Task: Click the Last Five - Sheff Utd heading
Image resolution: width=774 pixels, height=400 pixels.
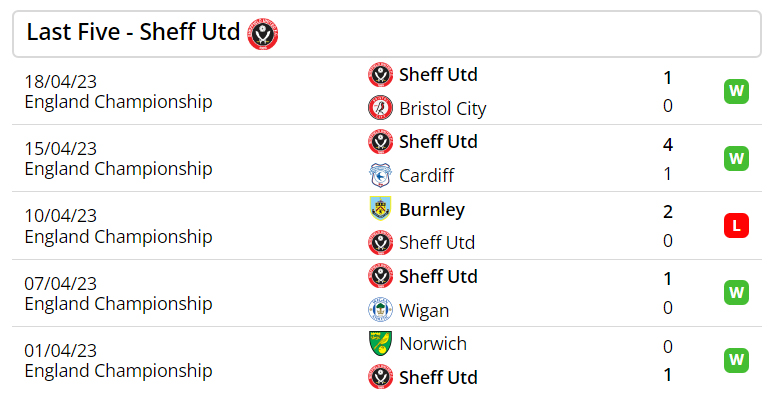Action: coord(133,32)
